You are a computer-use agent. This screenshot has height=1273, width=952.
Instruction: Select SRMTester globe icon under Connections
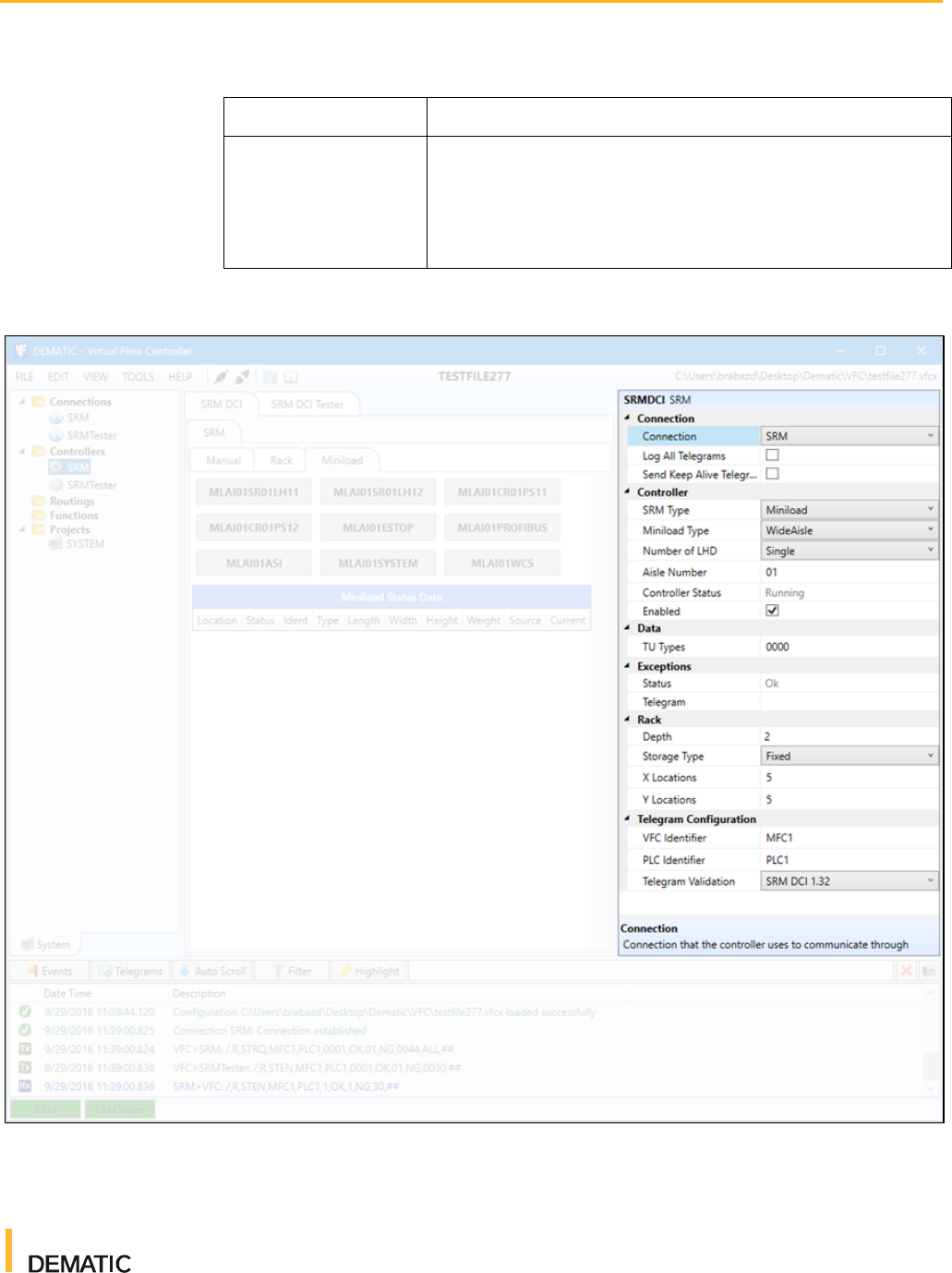click(x=56, y=435)
